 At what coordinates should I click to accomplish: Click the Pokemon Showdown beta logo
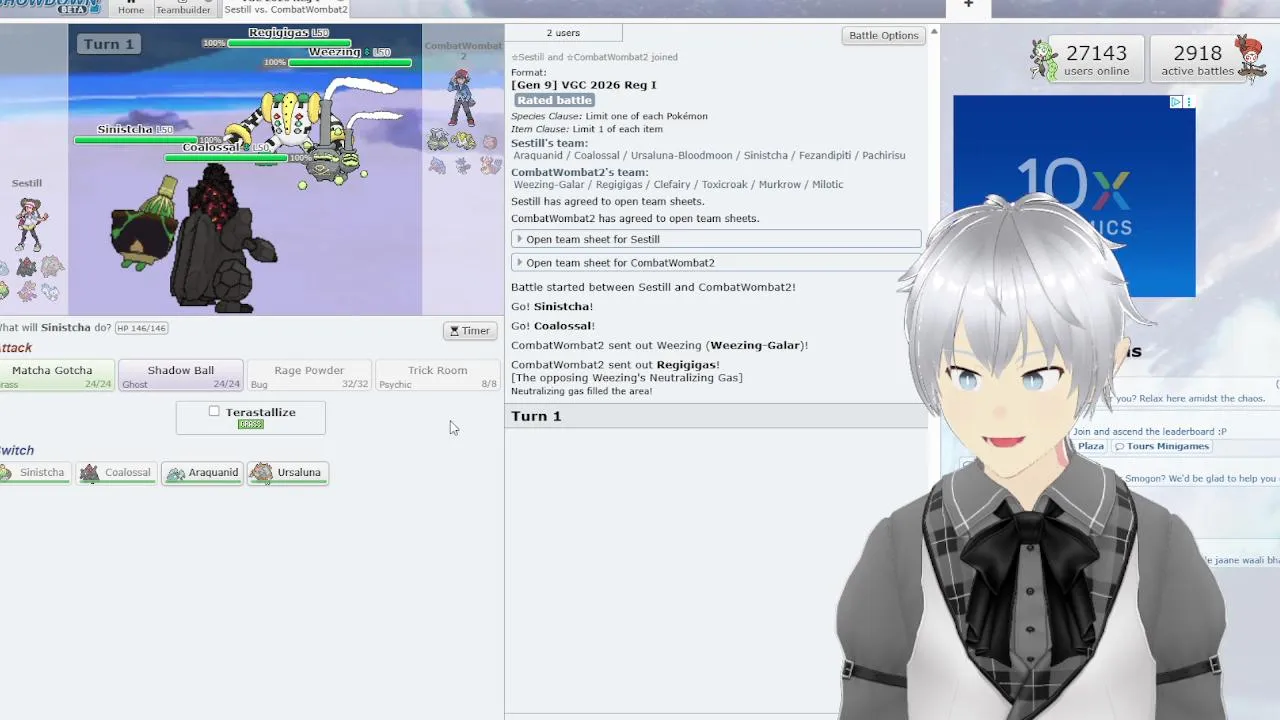50,6
